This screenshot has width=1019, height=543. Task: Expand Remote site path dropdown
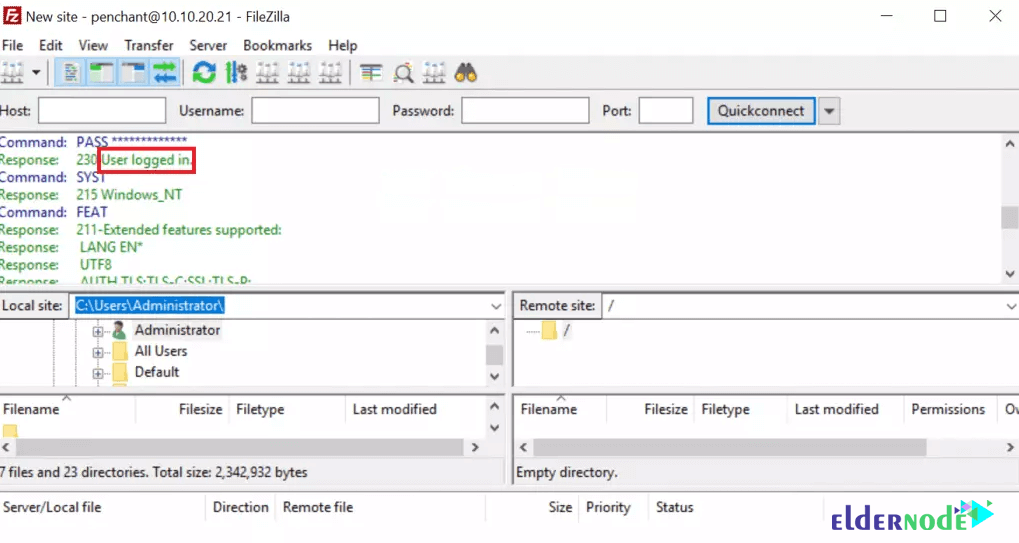coord(1011,306)
